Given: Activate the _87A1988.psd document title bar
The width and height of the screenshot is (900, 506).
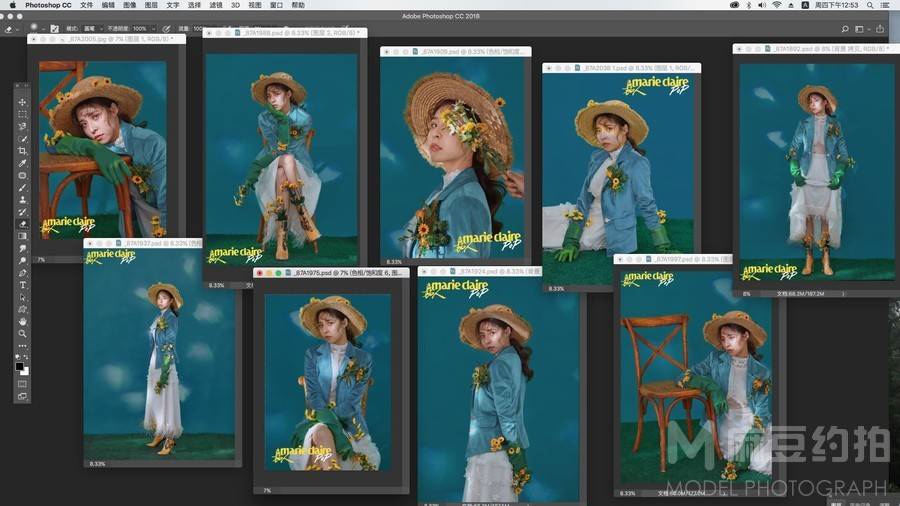Looking at the screenshot, I should 285,33.
